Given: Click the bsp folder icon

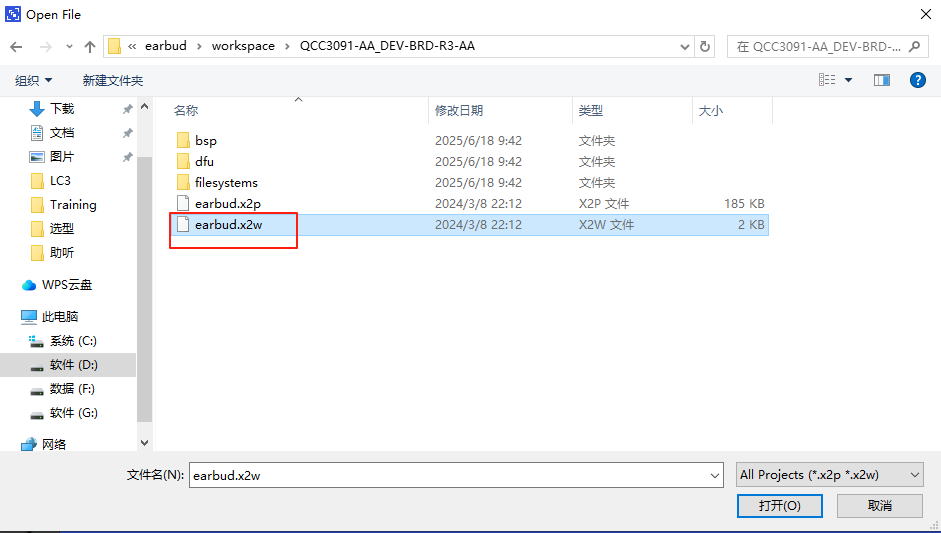Looking at the screenshot, I should [183, 140].
